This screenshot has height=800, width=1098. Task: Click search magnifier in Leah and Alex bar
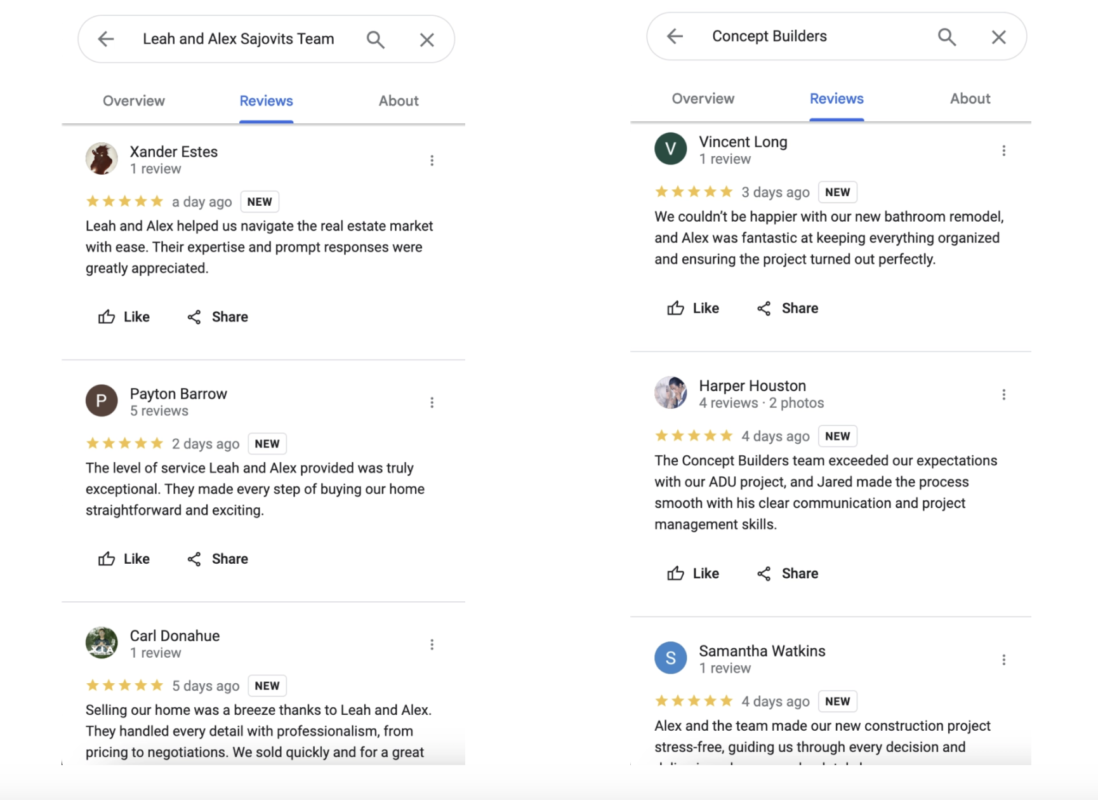(375, 39)
